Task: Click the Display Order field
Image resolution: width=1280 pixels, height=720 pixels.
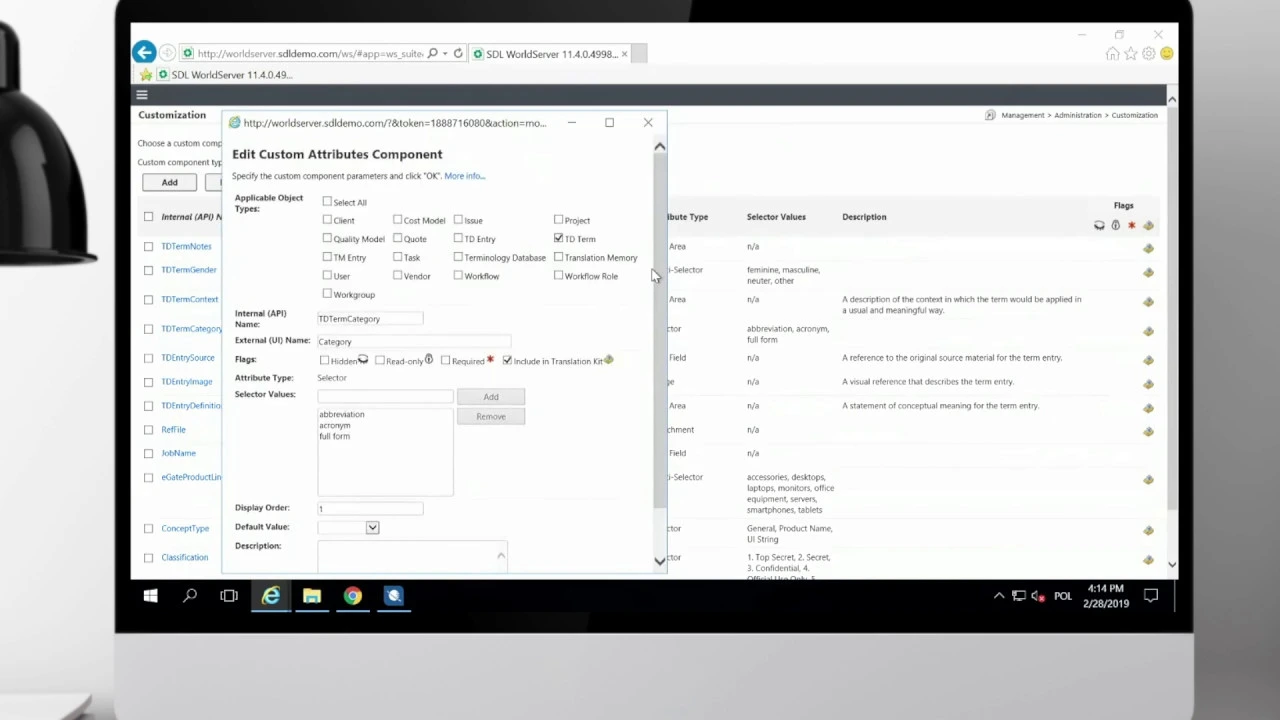Action: click(370, 508)
